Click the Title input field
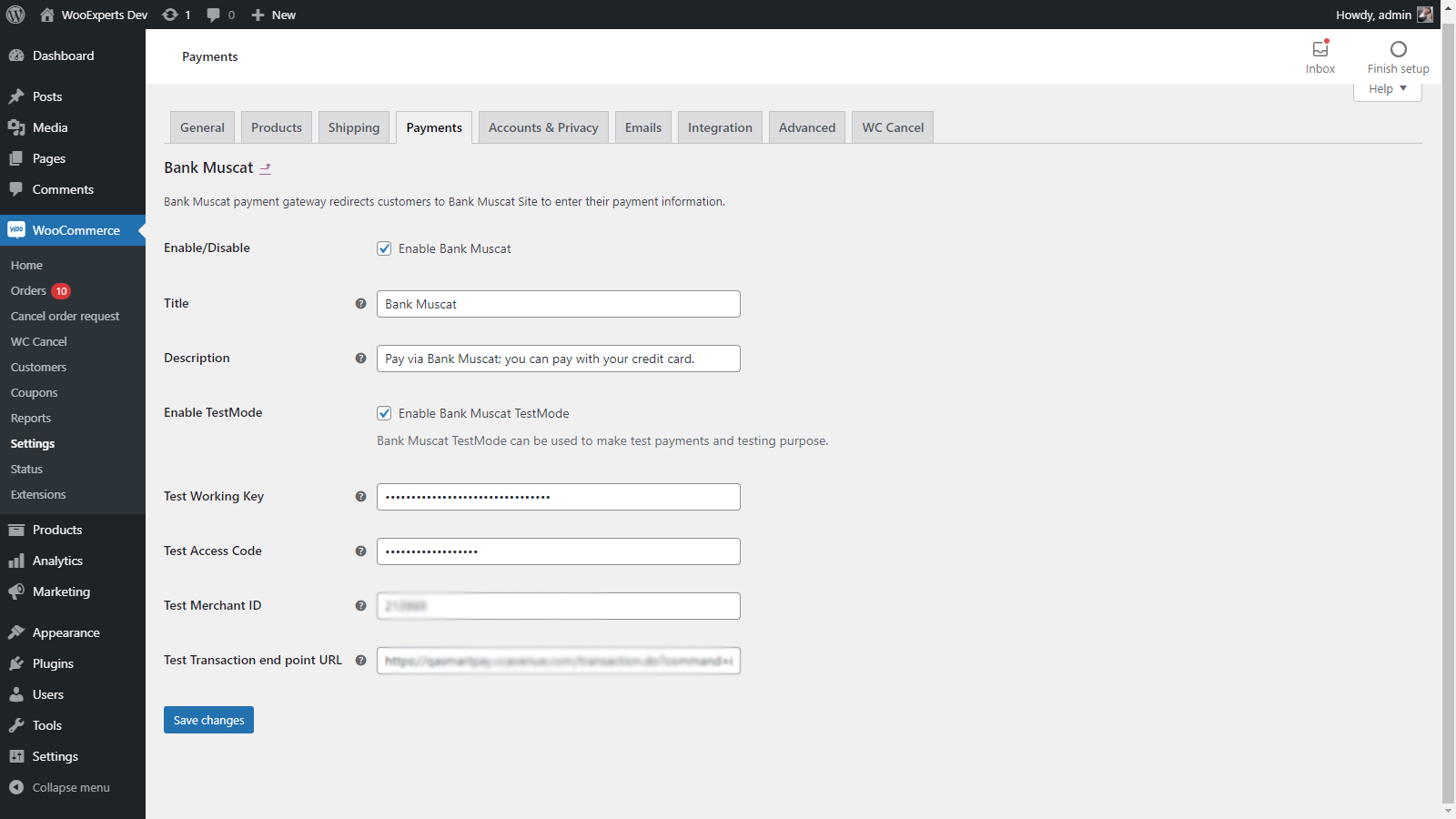Image resolution: width=1456 pixels, height=819 pixels. pos(559,304)
